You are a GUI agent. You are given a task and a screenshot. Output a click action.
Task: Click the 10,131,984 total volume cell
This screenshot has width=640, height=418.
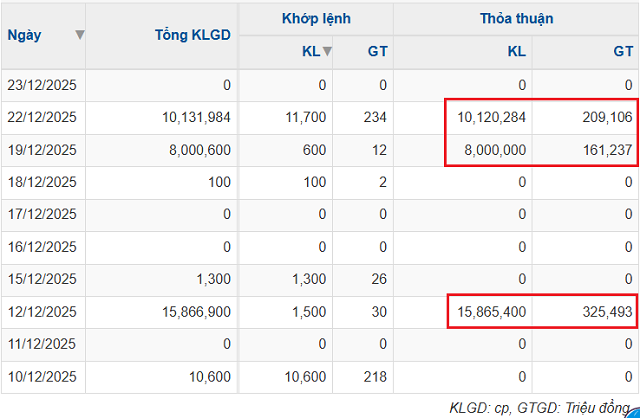[196, 117]
